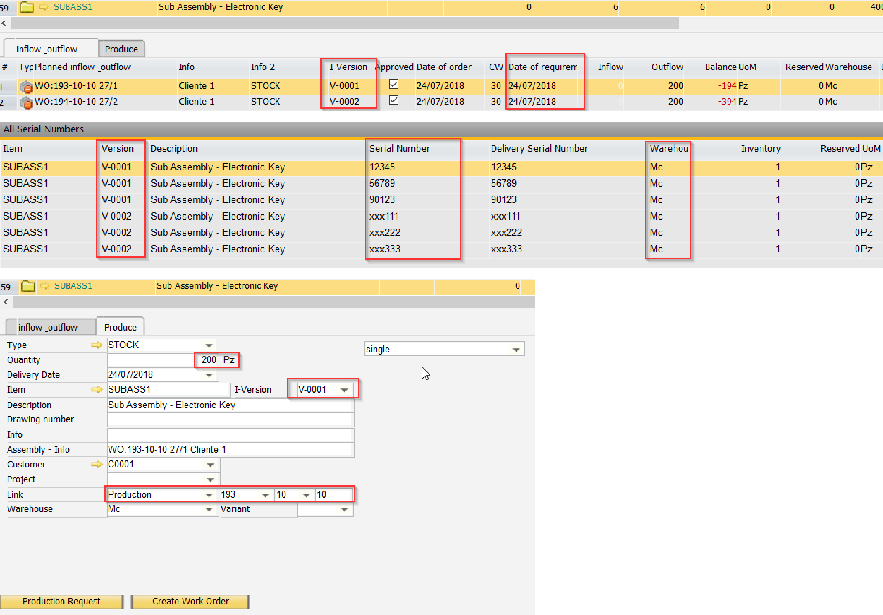This screenshot has width=883, height=615.
Task: Click SUBASS1 link in top row
Action: click(73, 7)
